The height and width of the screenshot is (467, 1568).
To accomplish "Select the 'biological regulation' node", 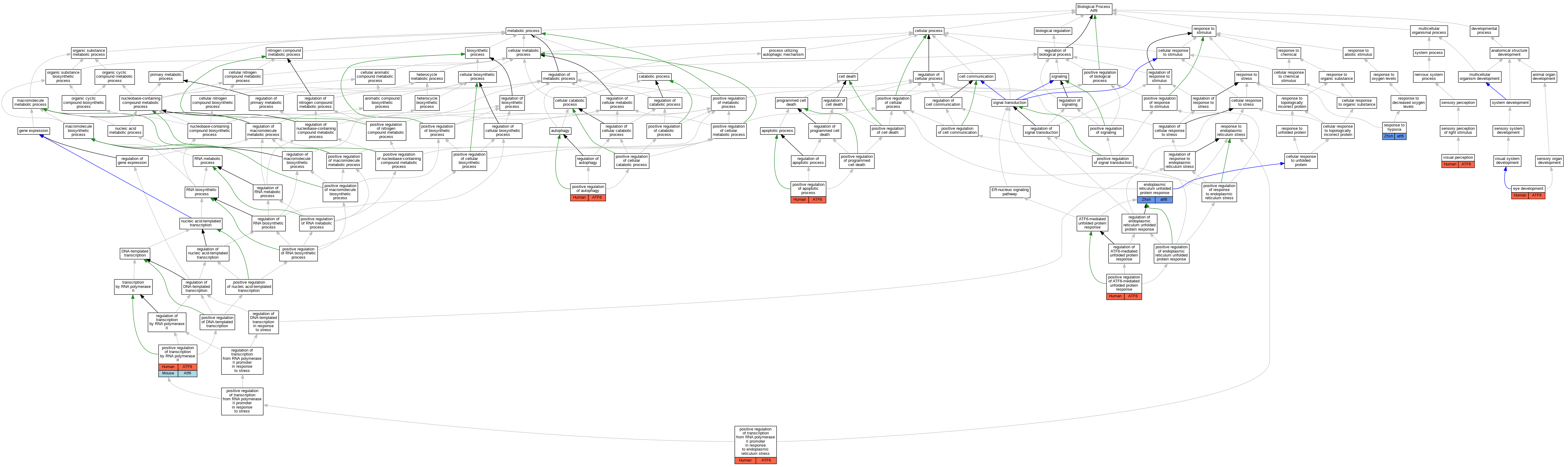I will point(1052,30).
